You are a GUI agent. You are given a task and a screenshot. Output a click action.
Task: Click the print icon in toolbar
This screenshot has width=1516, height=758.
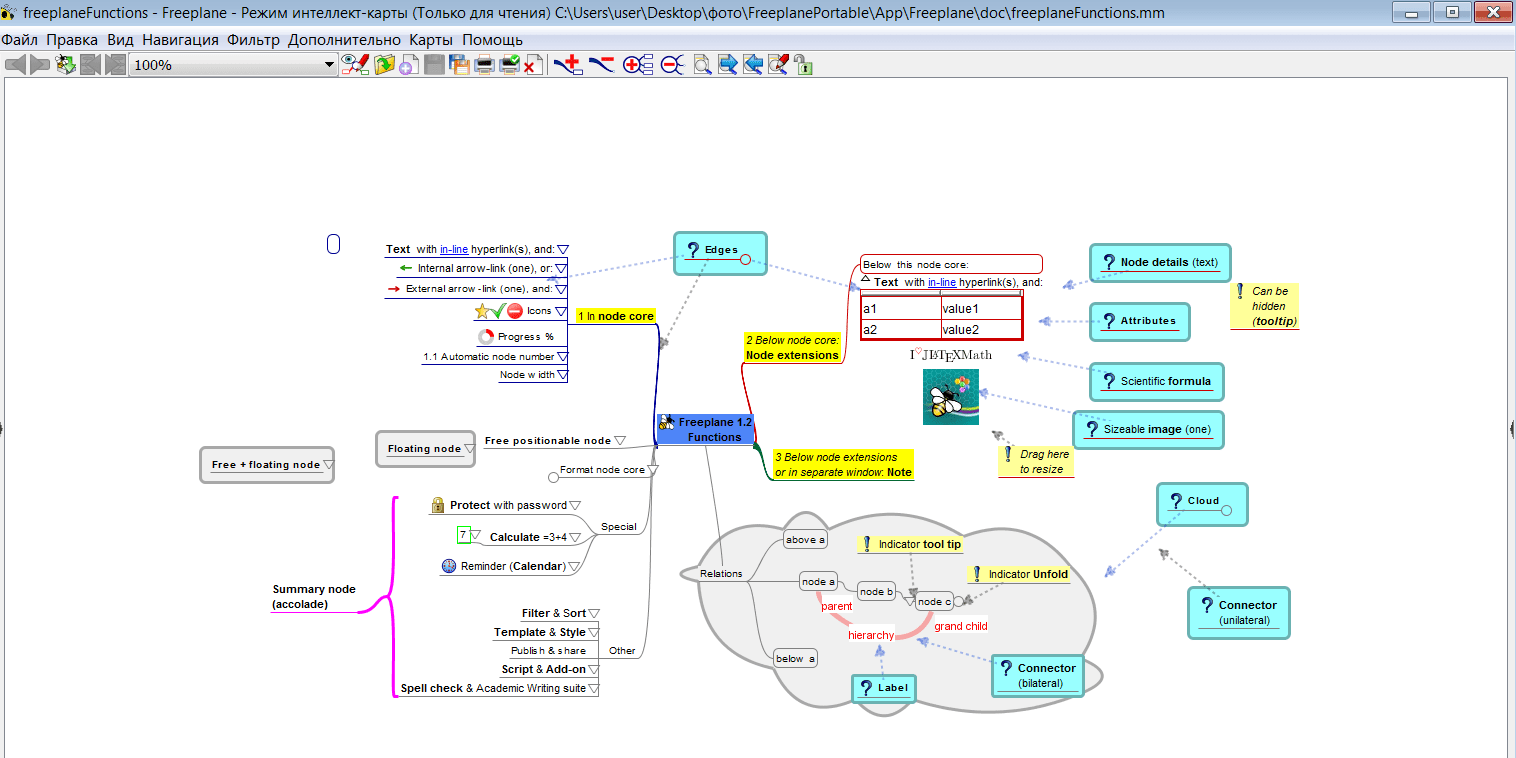(x=484, y=65)
